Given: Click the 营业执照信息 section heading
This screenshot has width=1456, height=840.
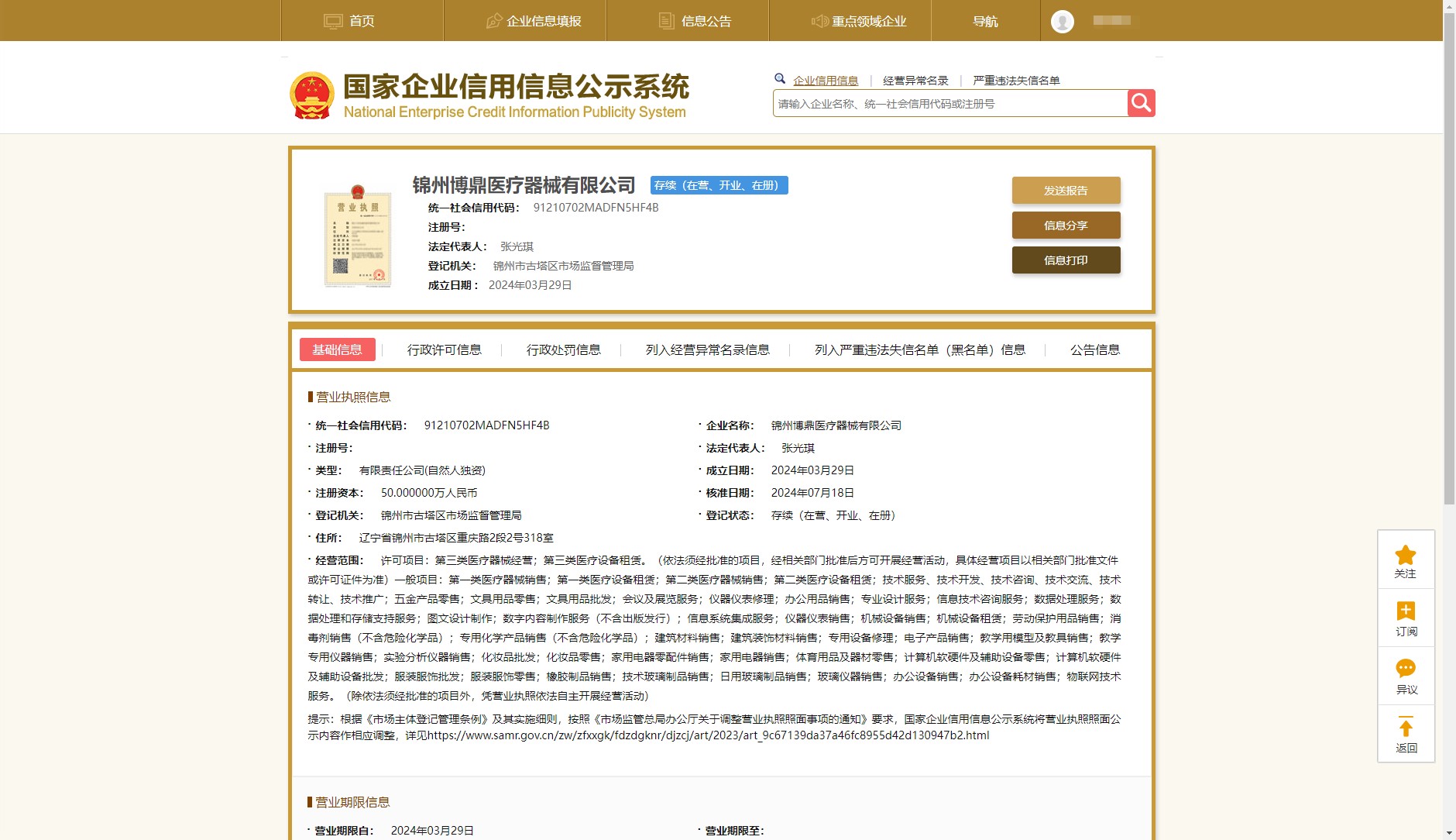Looking at the screenshot, I should pos(353,397).
